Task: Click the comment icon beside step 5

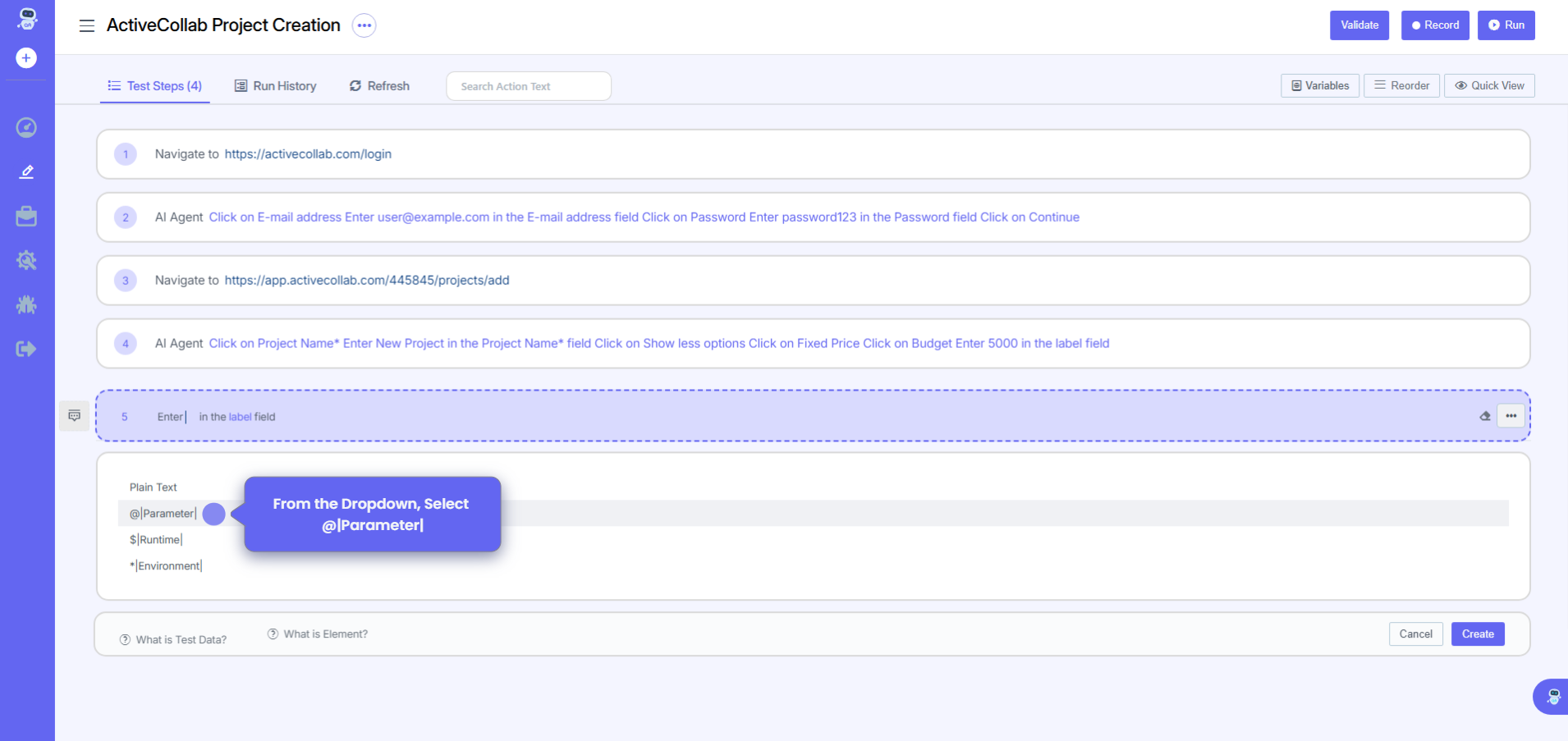Action: coord(75,416)
